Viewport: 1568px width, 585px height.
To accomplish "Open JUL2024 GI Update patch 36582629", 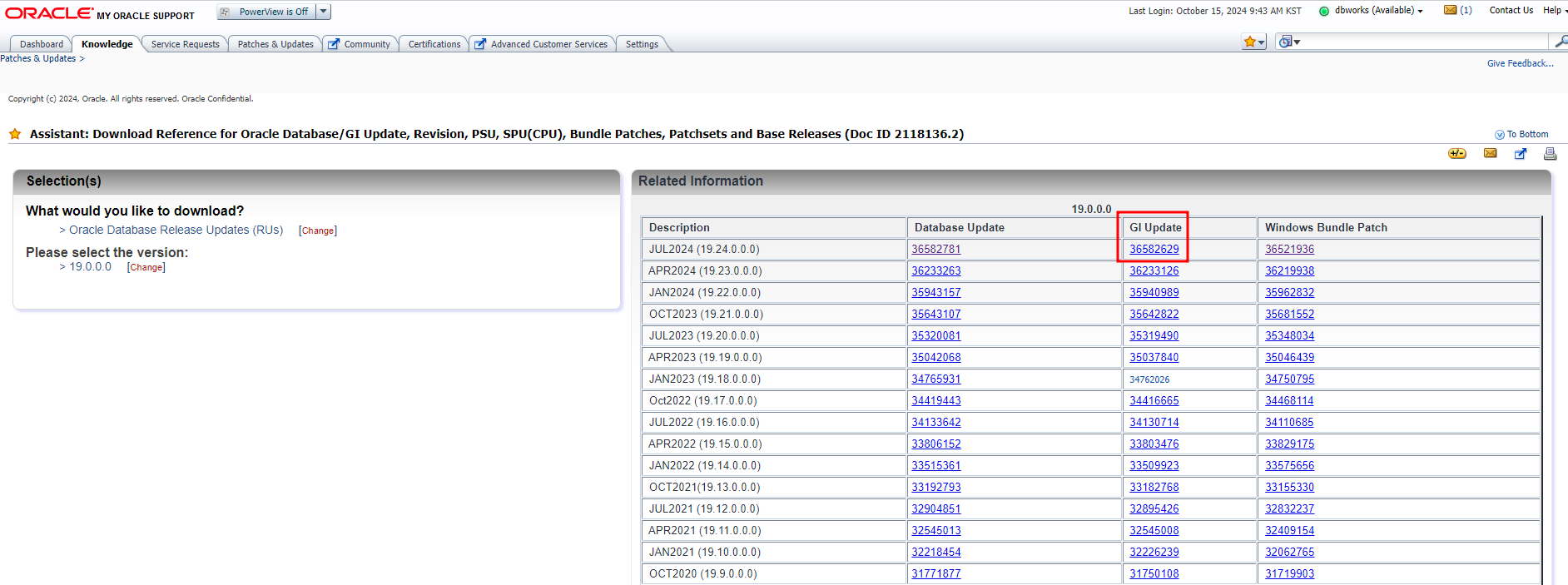I will (x=1154, y=249).
